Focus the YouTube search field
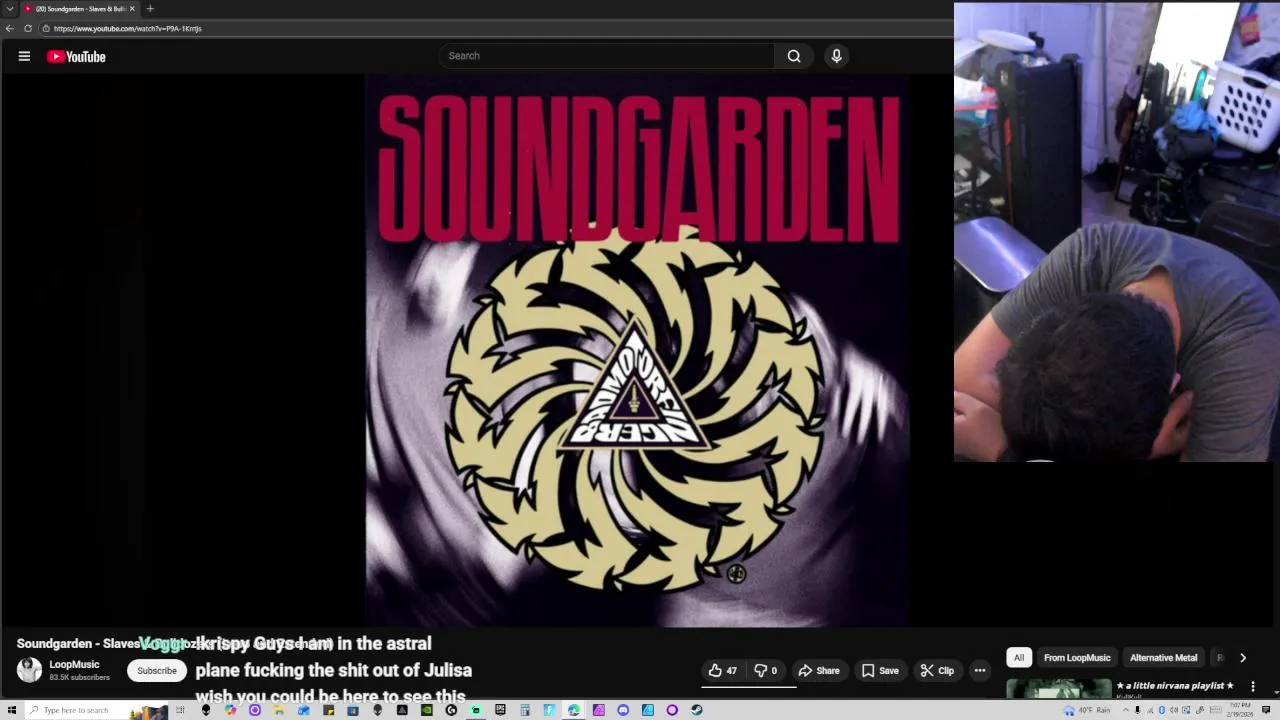Image resolution: width=1280 pixels, height=720 pixels. [x=606, y=56]
